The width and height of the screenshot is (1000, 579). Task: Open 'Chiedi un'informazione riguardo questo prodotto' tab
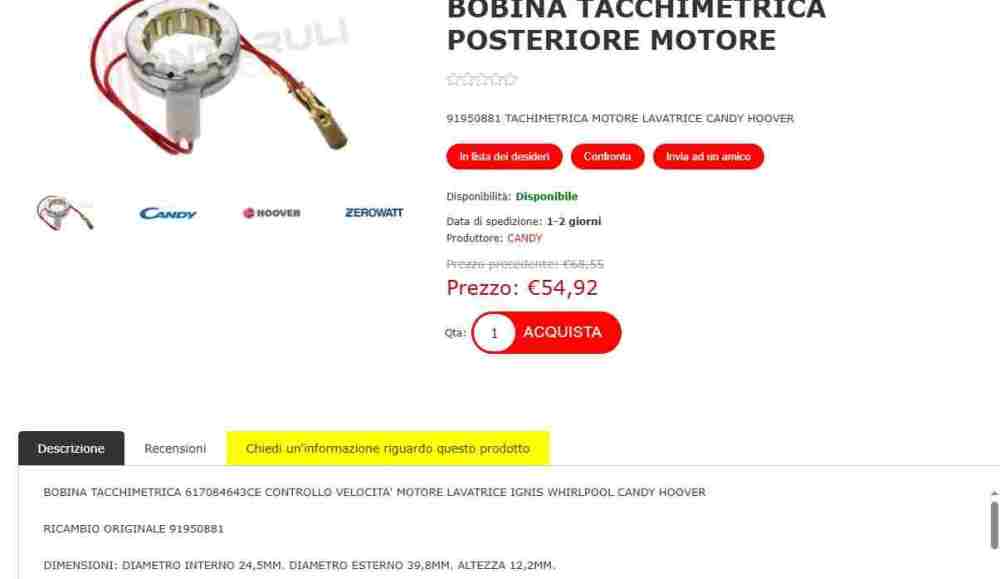coord(388,448)
